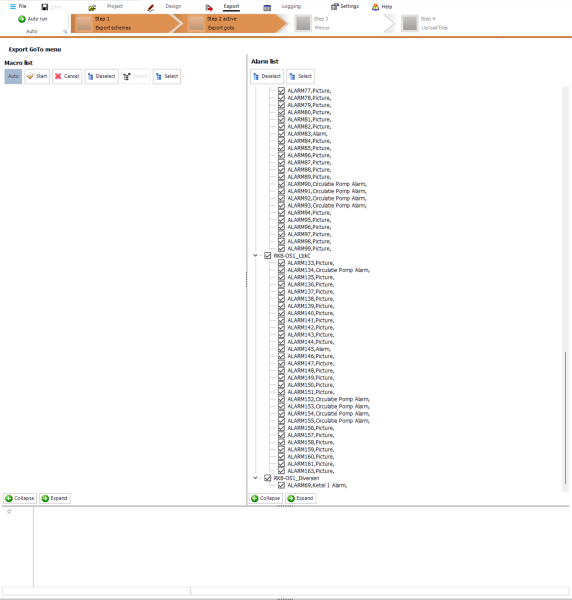The height and width of the screenshot is (600, 572).
Task: Click the red Cancel X icon
Action: (58, 76)
